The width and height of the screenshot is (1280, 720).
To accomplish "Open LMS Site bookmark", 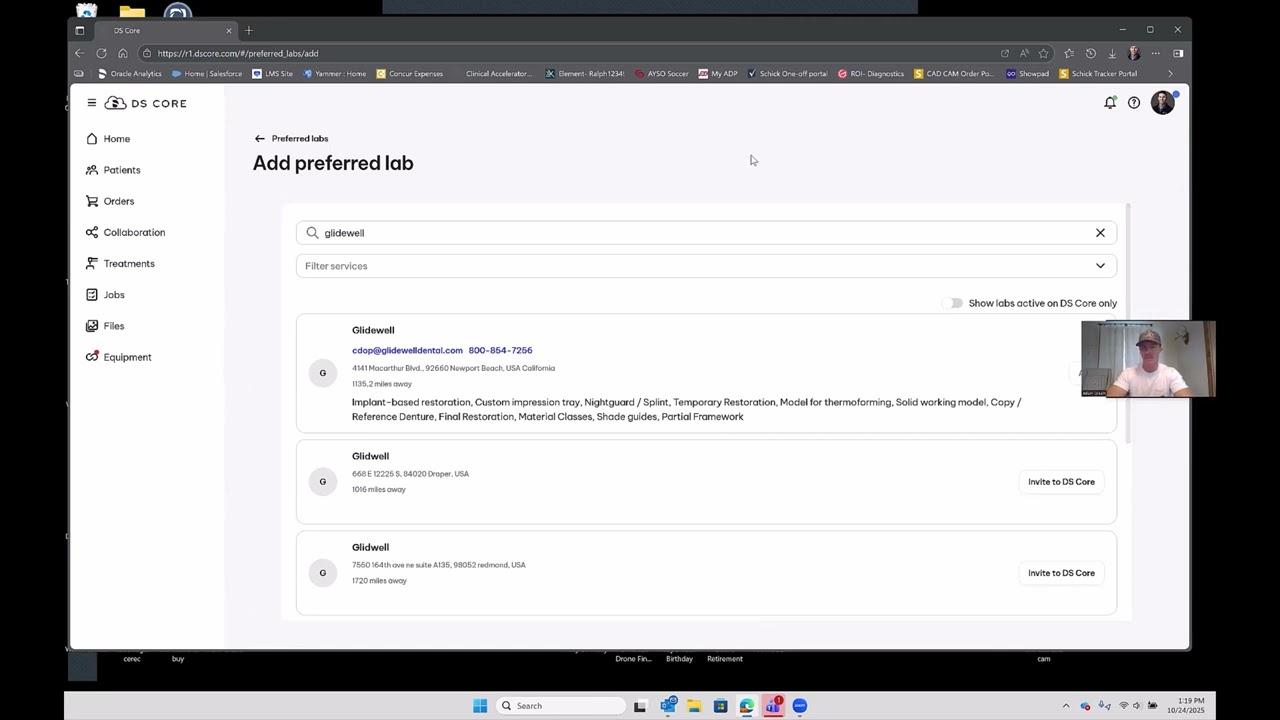I will pos(273,73).
